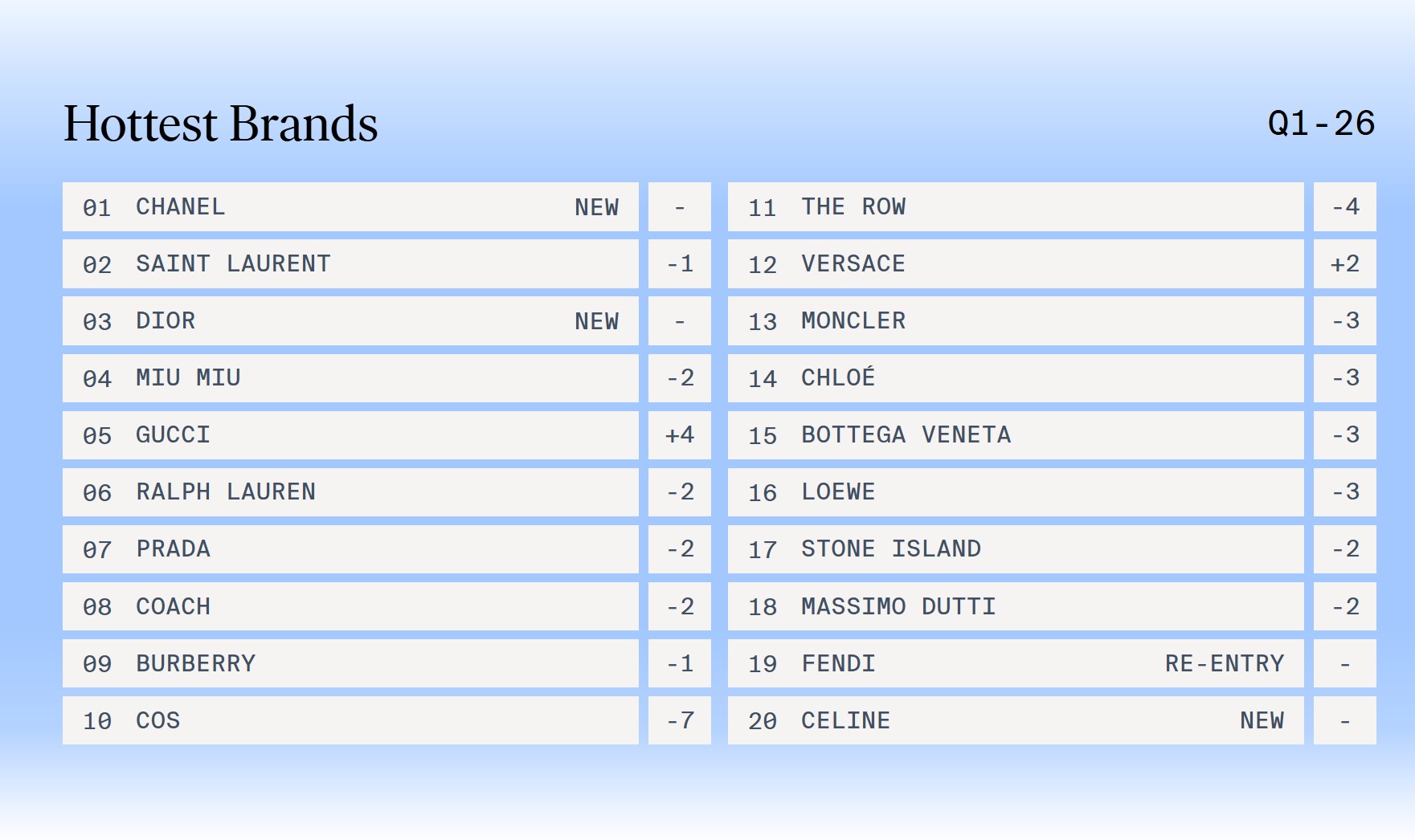Screen dimensions: 1415x840
Task: Select the 18 MASSIMO DUTTI row
Action: [x=1016, y=606]
